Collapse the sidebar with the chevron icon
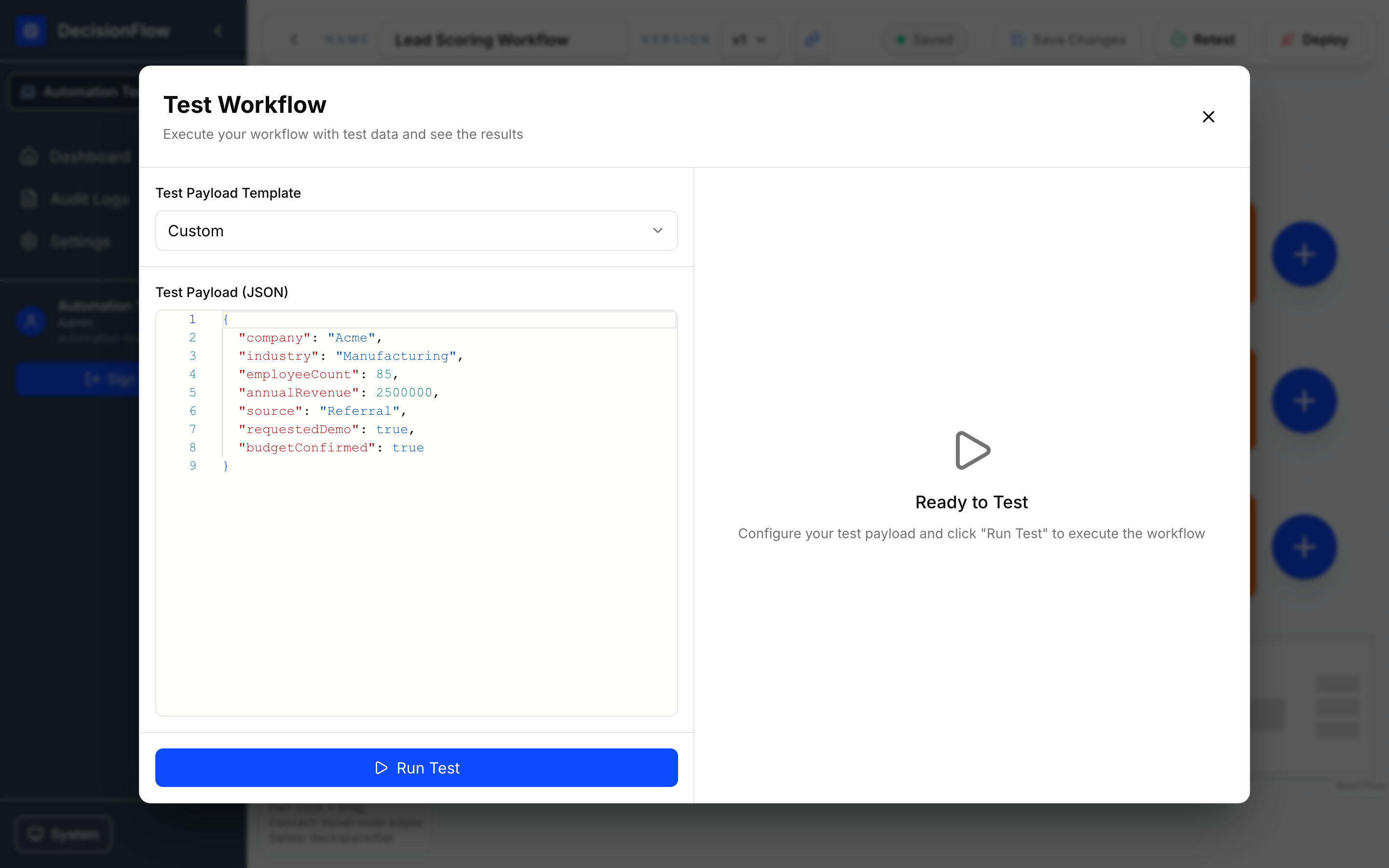Viewport: 1389px width, 868px height. click(x=218, y=30)
